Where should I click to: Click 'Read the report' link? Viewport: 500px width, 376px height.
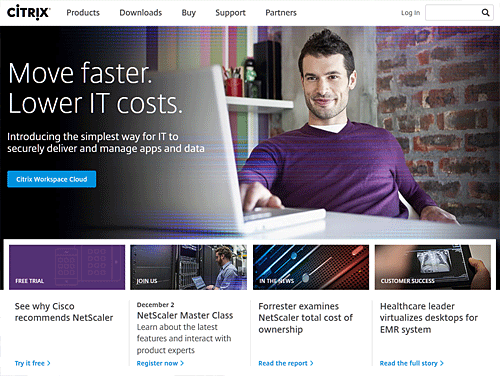click(x=286, y=363)
